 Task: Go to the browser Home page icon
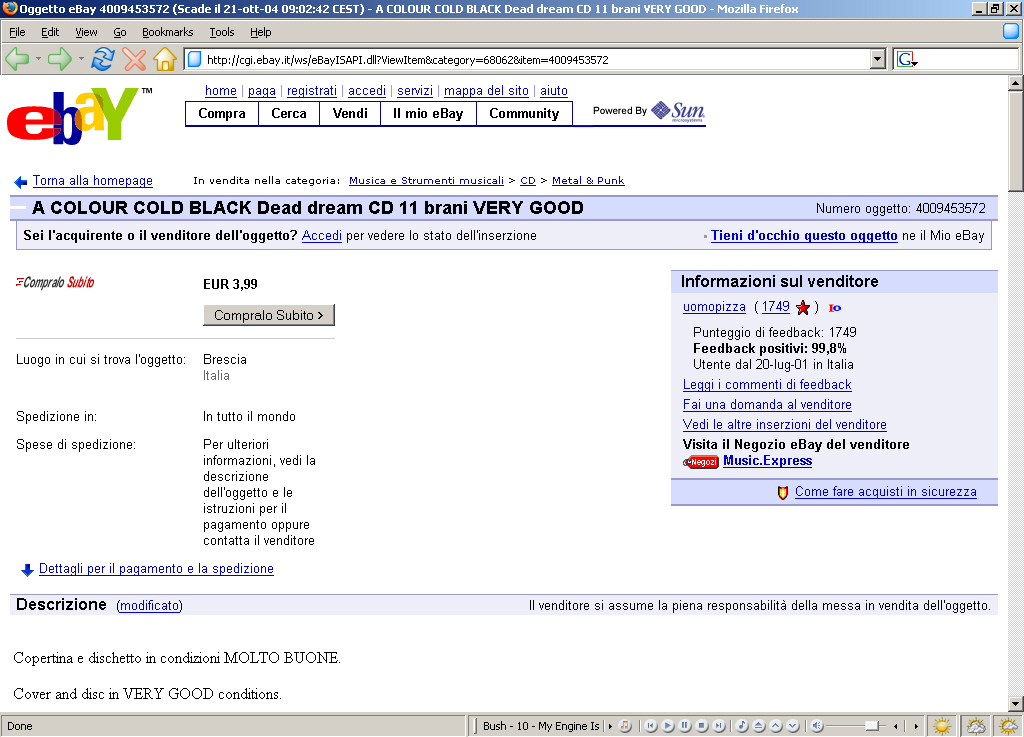165,59
